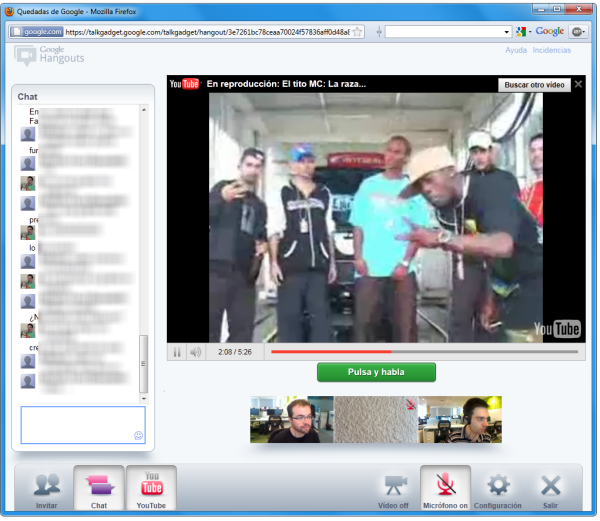Open the Invitar people panel
The image size is (600, 521).
(47, 490)
